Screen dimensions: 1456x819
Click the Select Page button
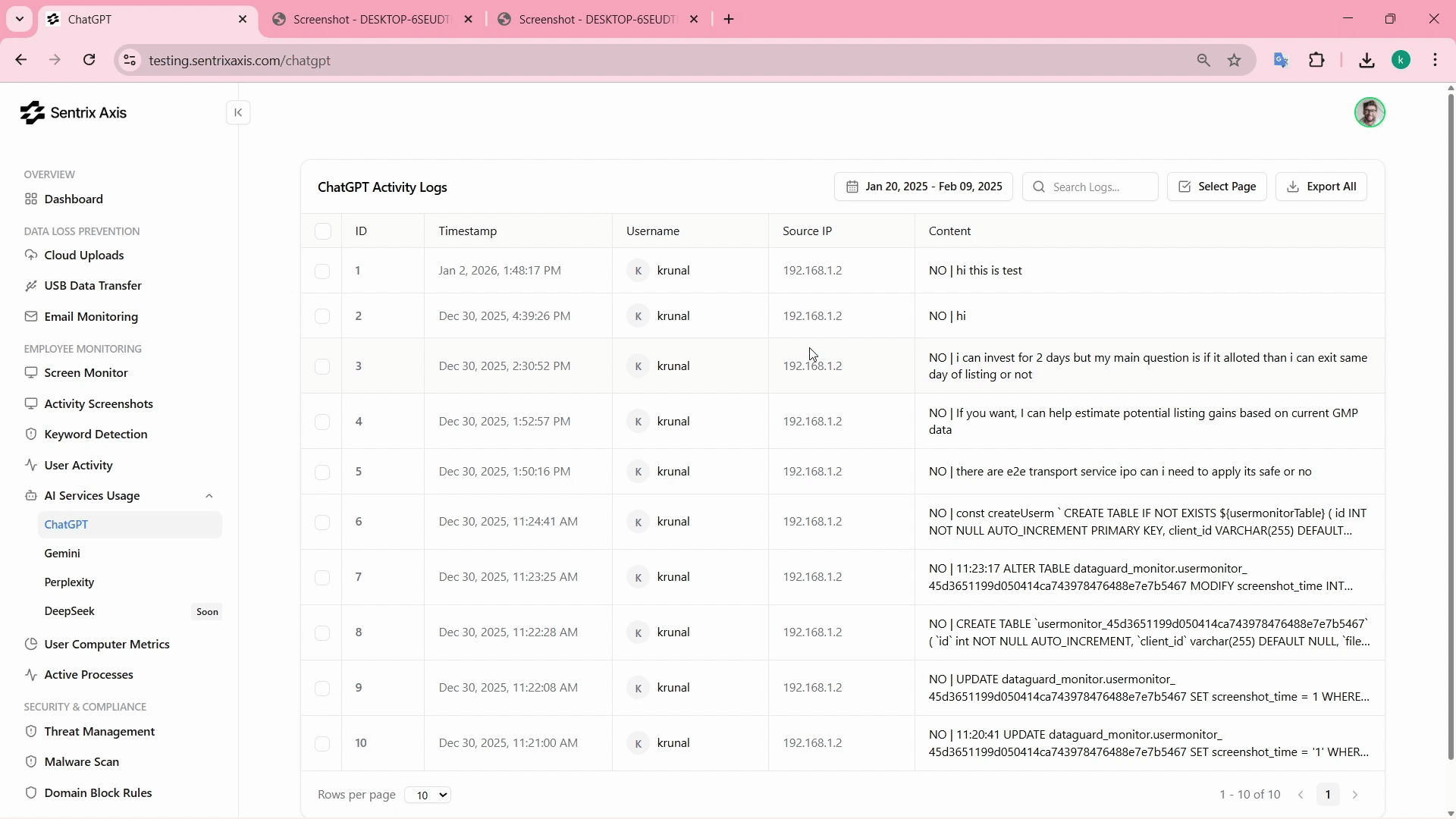[x=1216, y=187]
